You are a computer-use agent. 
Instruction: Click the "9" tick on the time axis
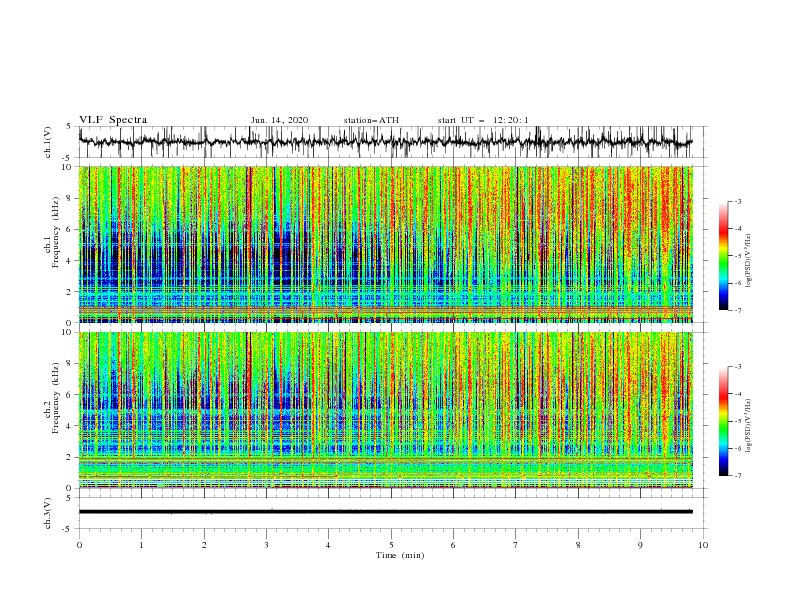[x=640, y=545]
